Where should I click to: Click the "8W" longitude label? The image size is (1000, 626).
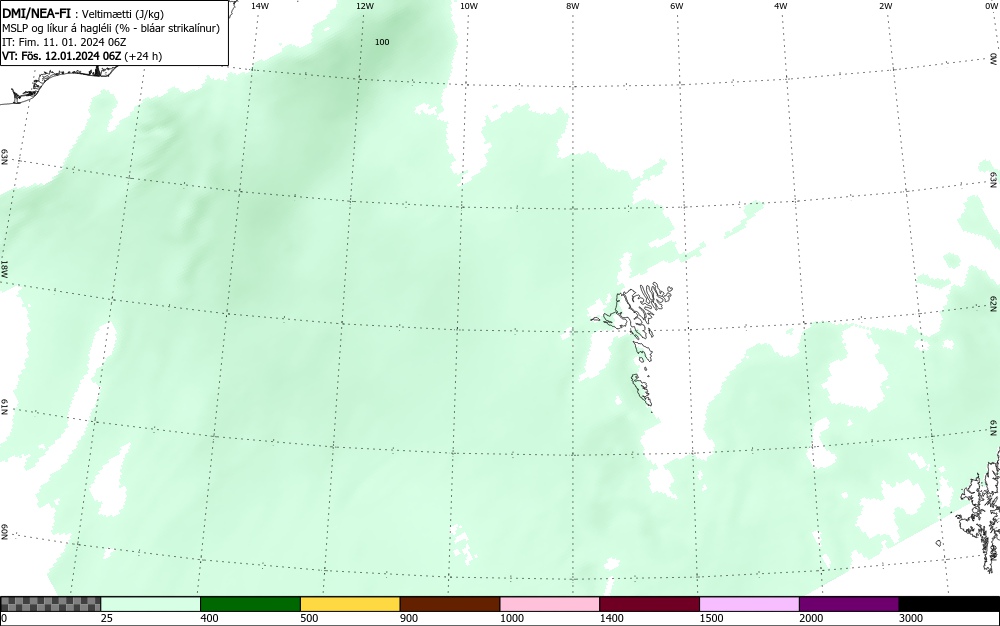tap(573, 6)
